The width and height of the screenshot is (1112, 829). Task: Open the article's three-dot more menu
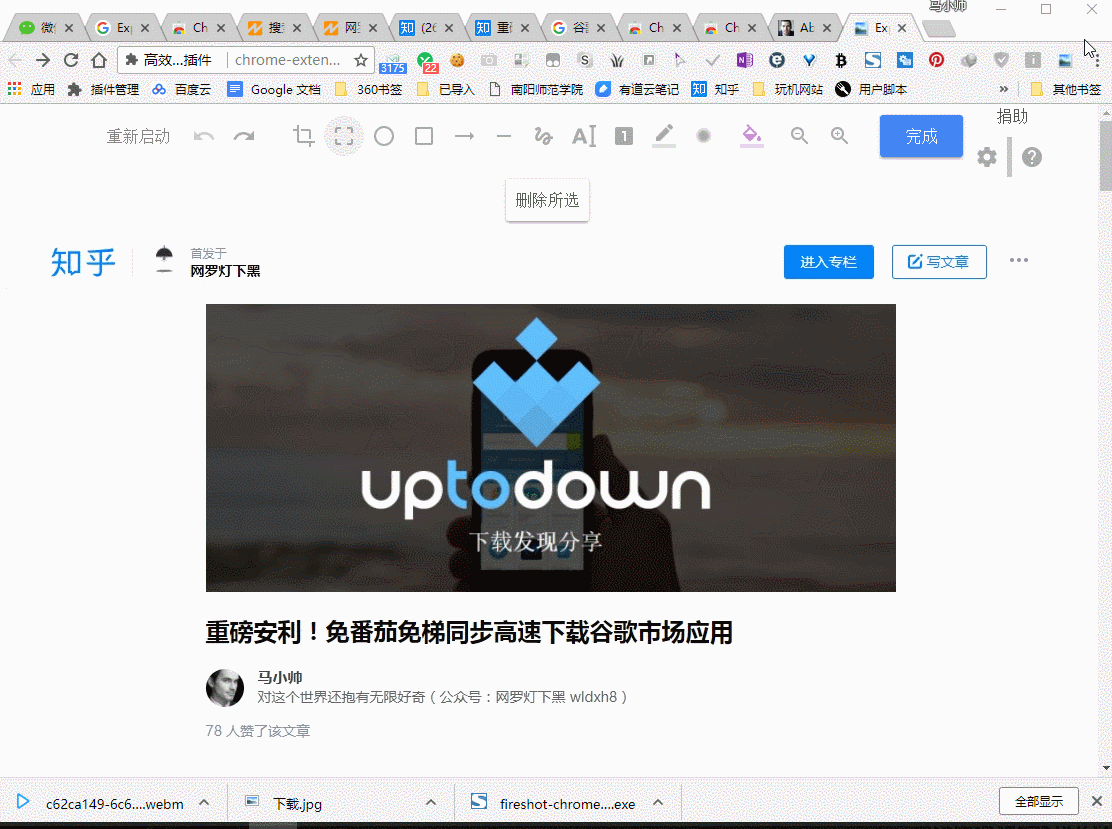point(1019,260)
